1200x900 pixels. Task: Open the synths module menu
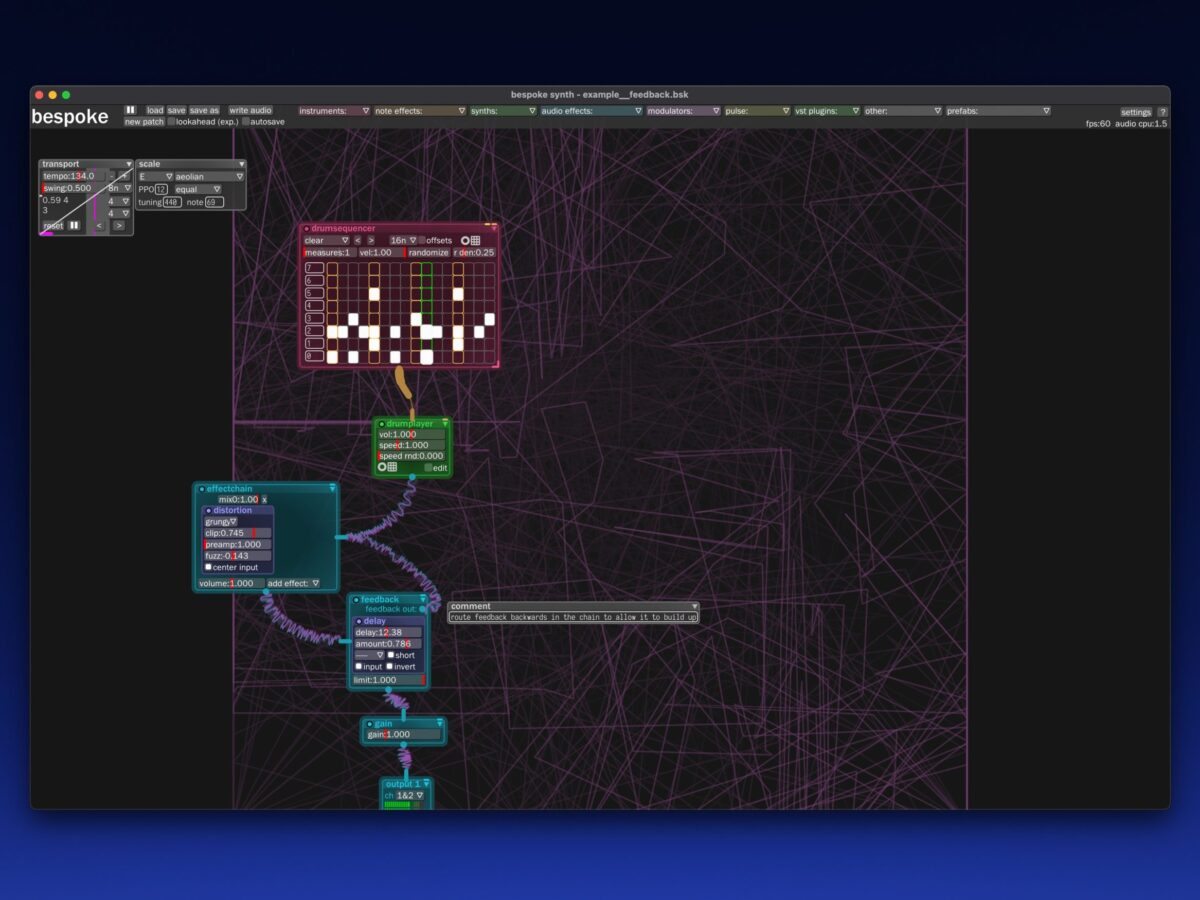pyautogui.click(x=503, y=111)
